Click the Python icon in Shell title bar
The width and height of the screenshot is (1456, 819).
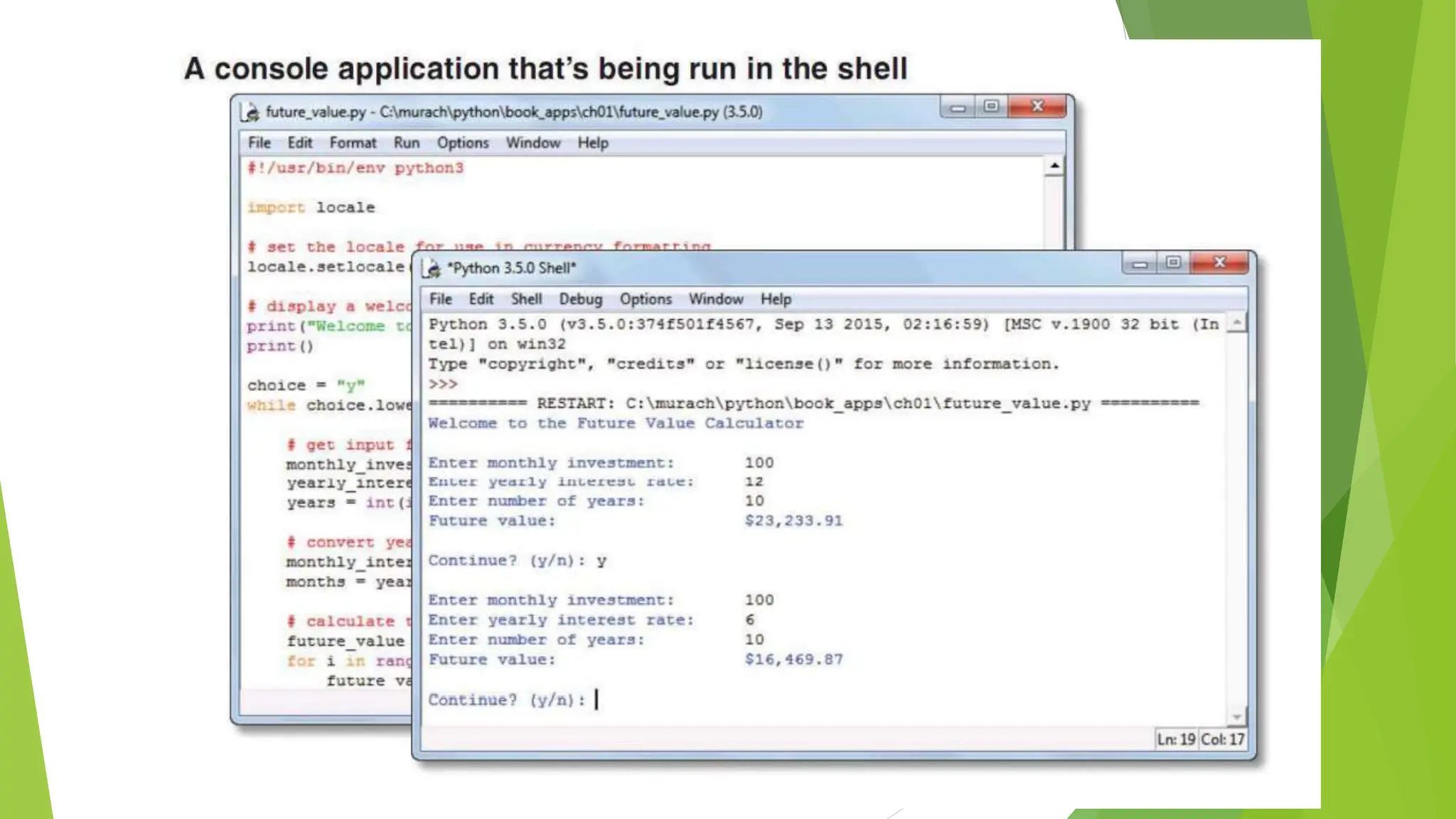coord(432,268)
